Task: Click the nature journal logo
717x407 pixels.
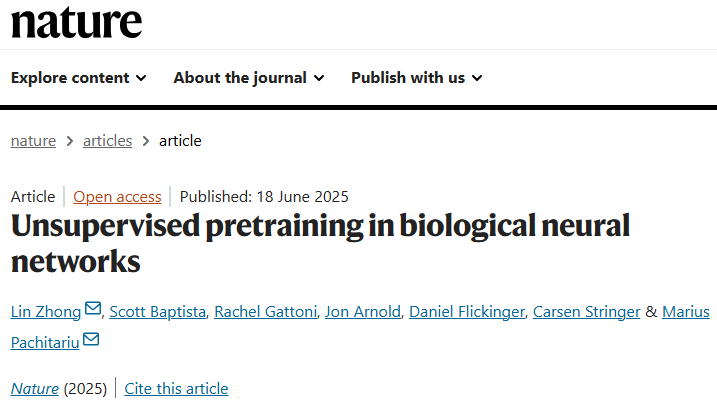Action: coord(76,23)
